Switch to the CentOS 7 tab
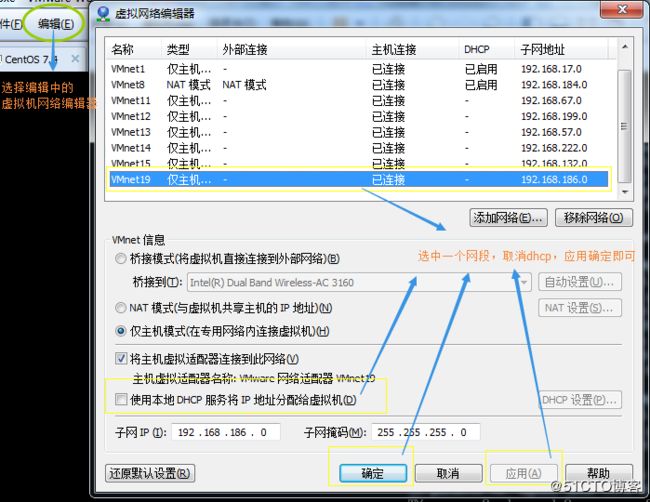The width and height of the screenshot is (650, 502). tap(31, 59)
